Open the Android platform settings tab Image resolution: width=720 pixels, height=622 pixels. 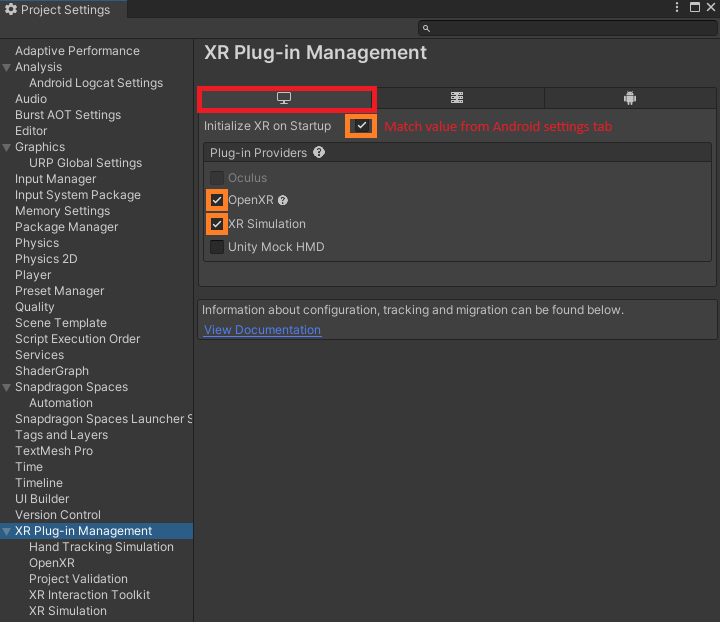(x=630, y=98)
